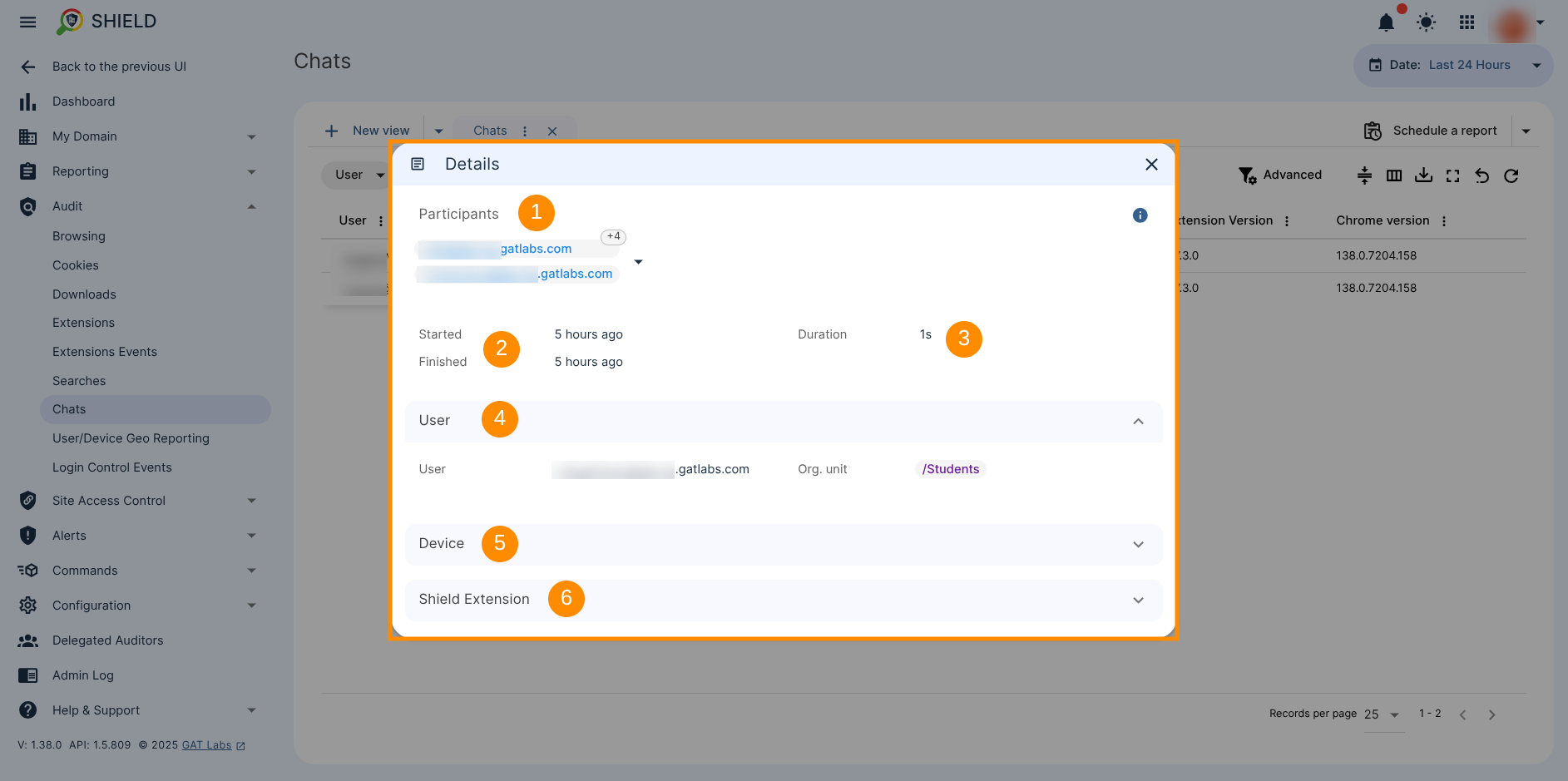Close the Chats view tab
The image size is (1568, 781).
tap(552, 131)
